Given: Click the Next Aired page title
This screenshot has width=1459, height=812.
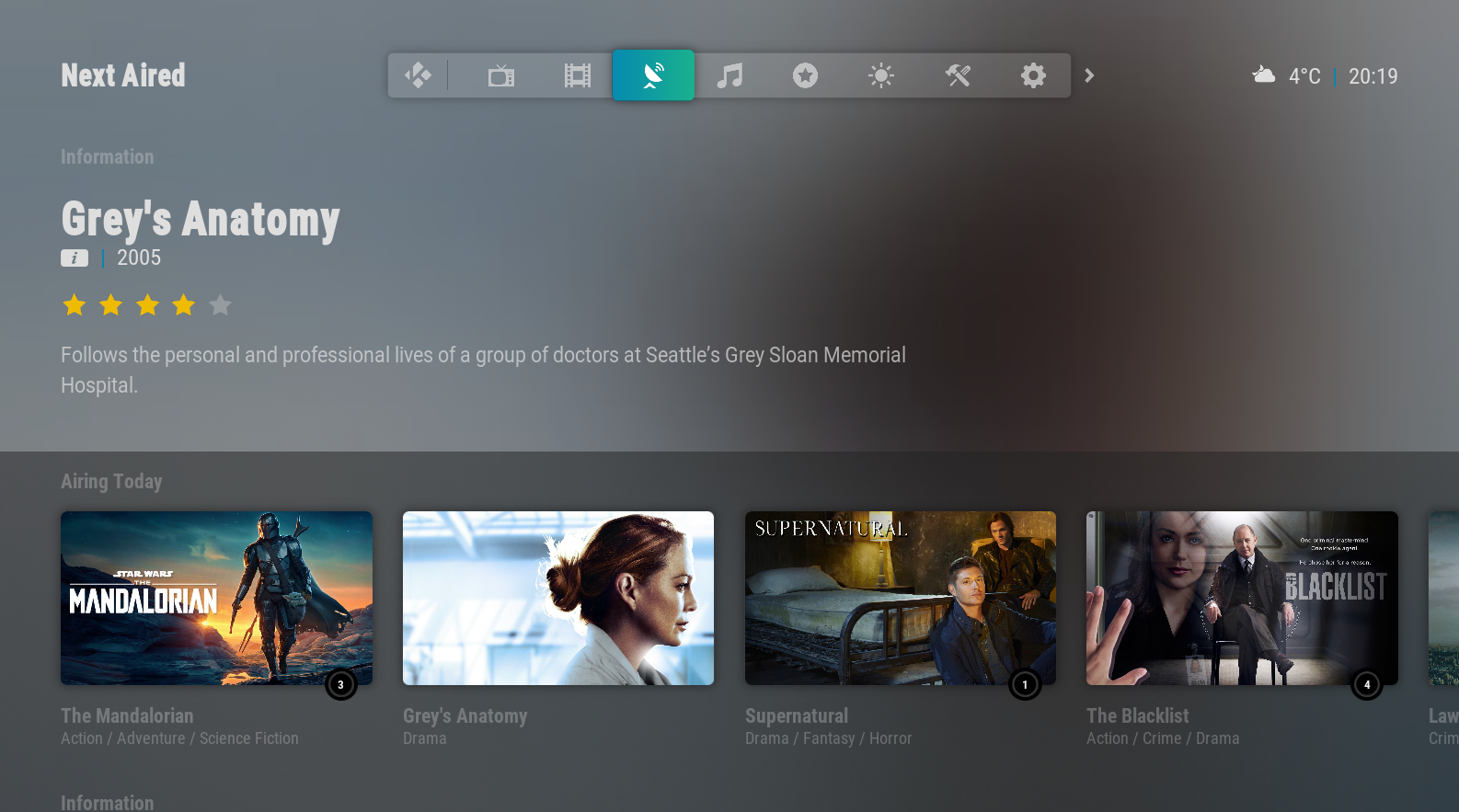Looking at the screenshot, I should 123,75.
